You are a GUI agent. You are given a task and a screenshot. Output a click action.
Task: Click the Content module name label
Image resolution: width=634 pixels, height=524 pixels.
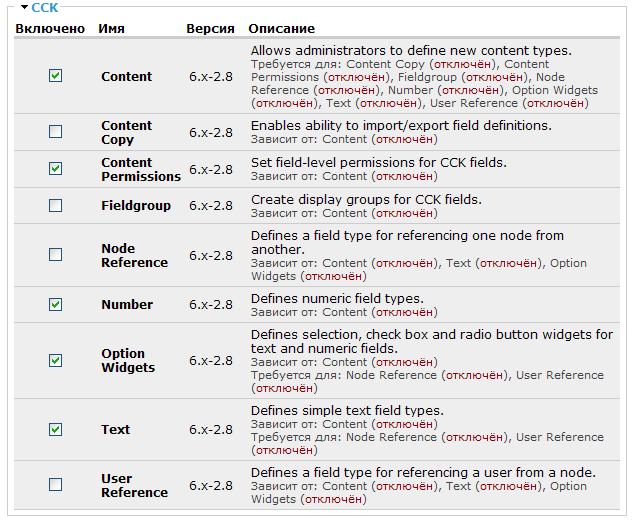(x=127, y=76)
